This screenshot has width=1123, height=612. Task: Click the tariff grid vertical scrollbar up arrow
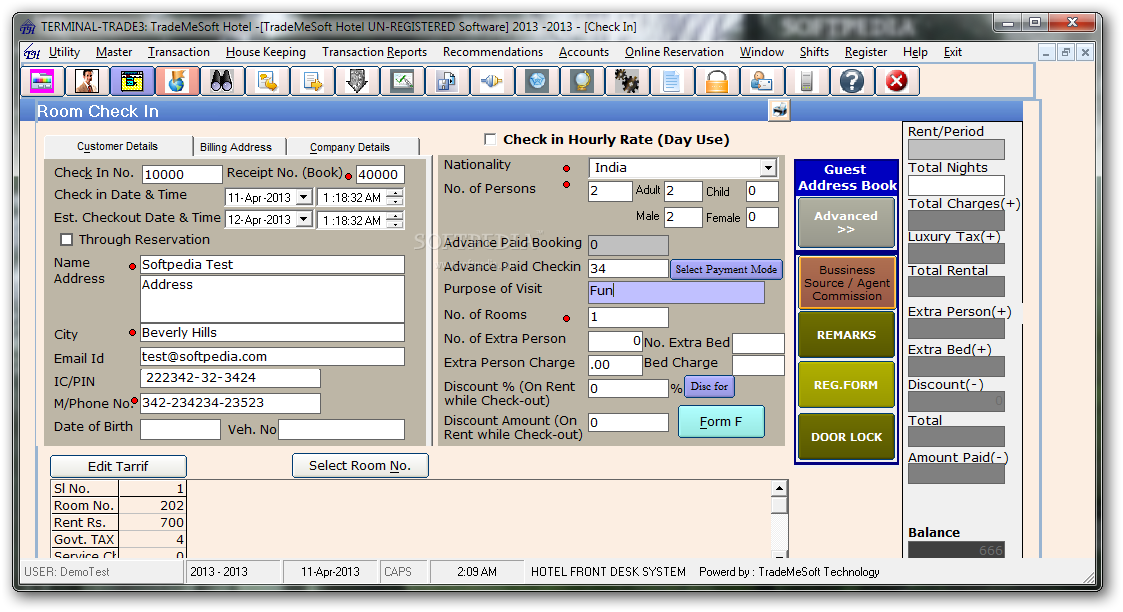click(779, 488)
